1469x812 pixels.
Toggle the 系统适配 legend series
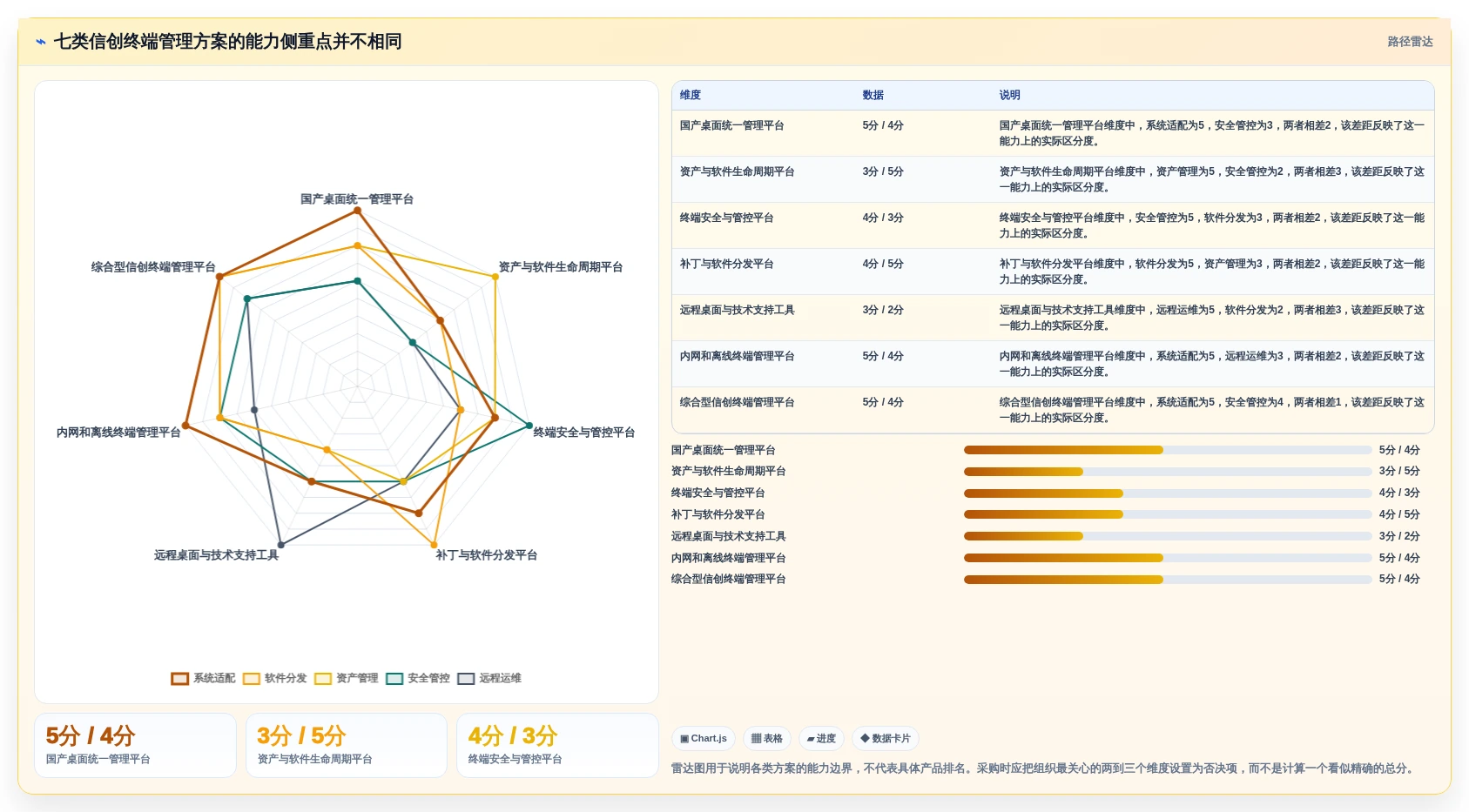(203, 678)
